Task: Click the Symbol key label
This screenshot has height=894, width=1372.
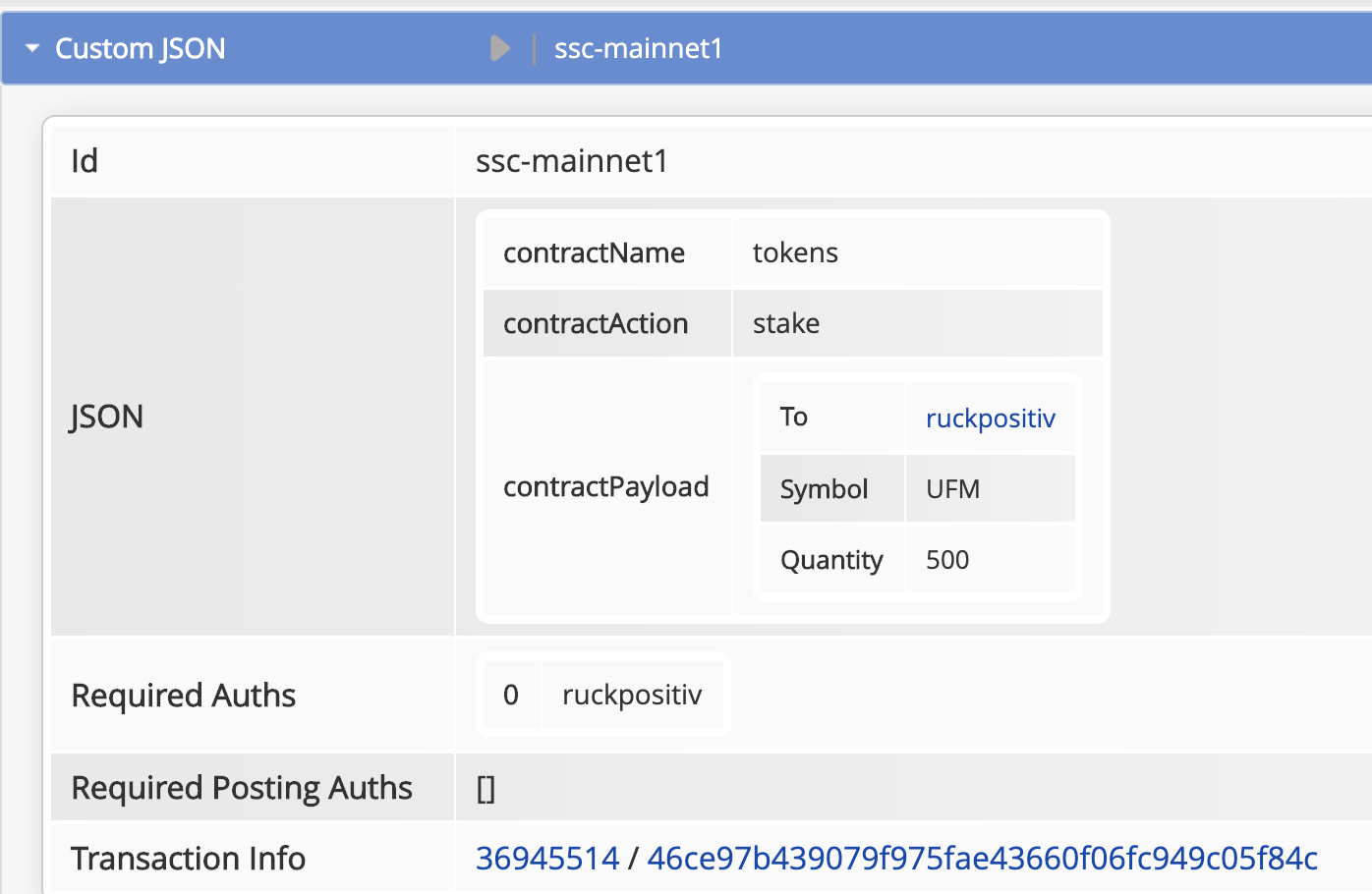Action: click(824, 489)
